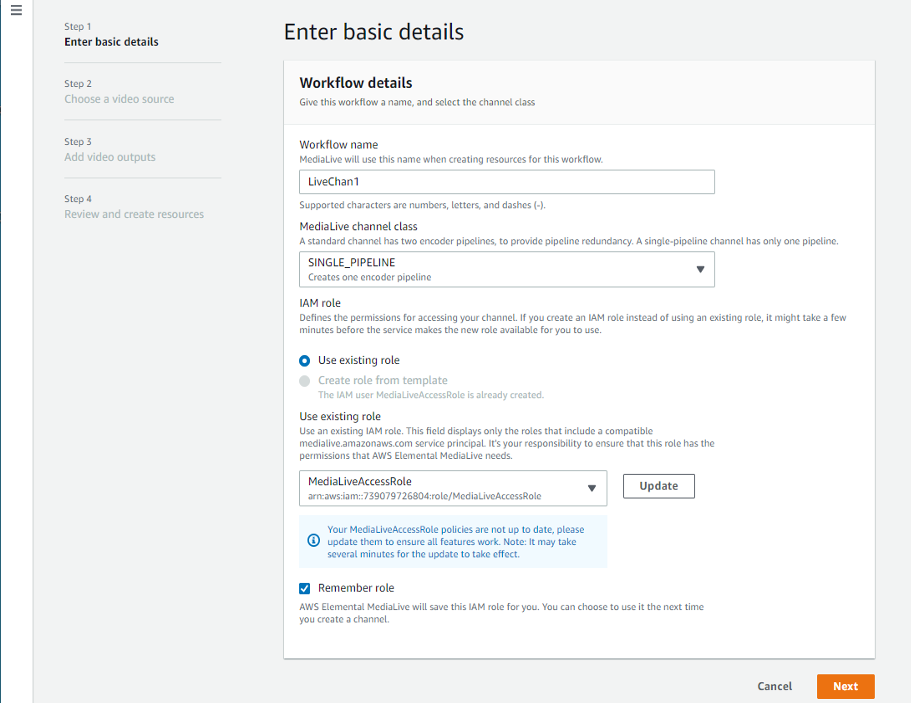Select Step 1 Enter basic details
912x704 pixels.
point(113,33)
